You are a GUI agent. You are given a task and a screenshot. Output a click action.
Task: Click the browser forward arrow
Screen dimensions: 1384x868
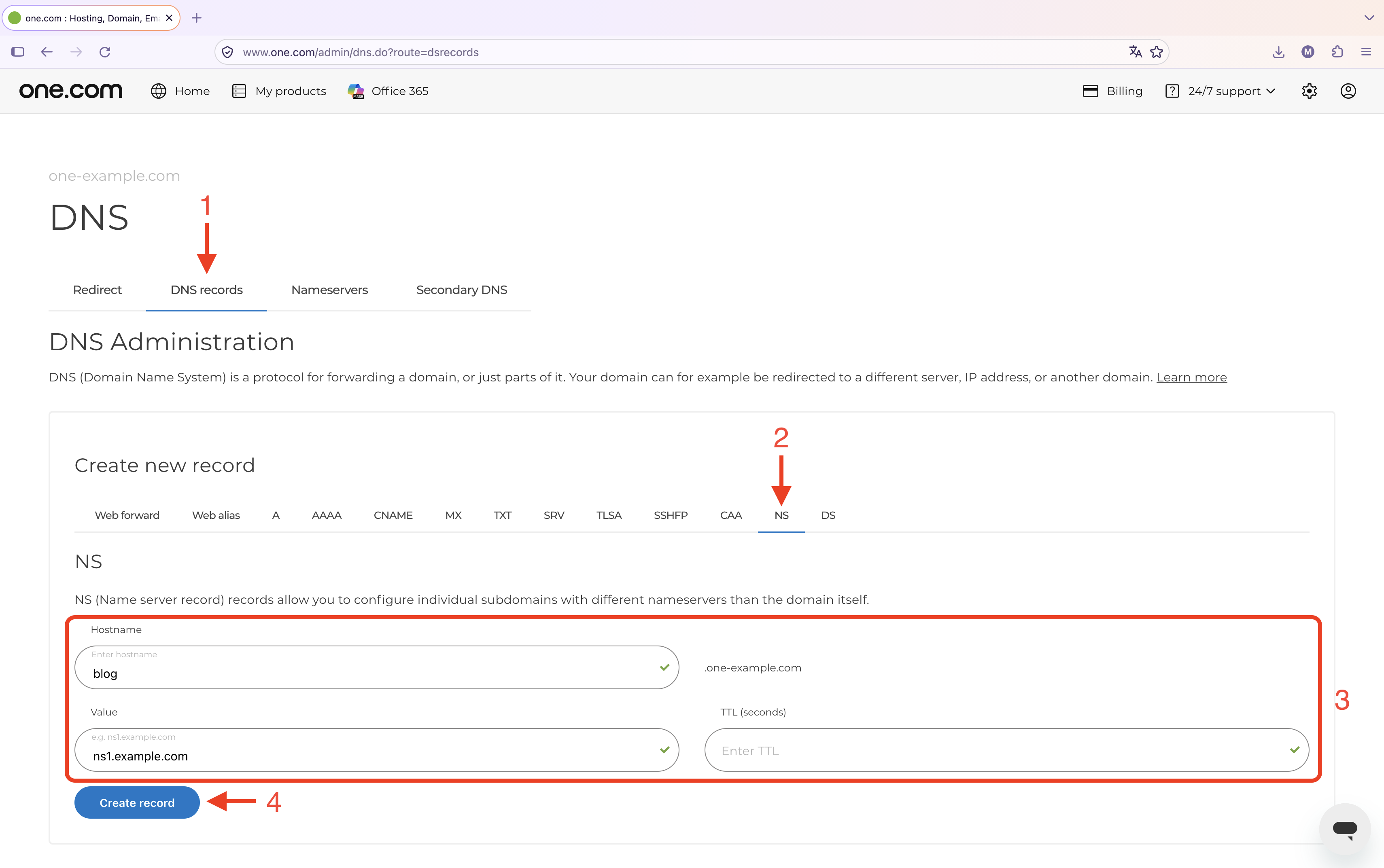click(x=76, y=52)
